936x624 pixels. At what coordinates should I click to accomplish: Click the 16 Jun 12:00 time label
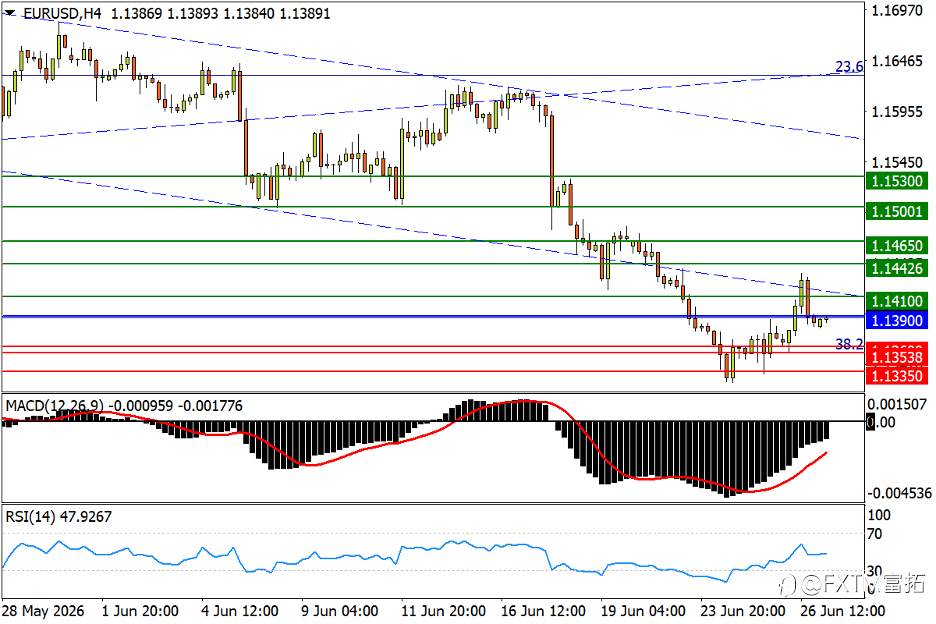[x=543, y=611]
